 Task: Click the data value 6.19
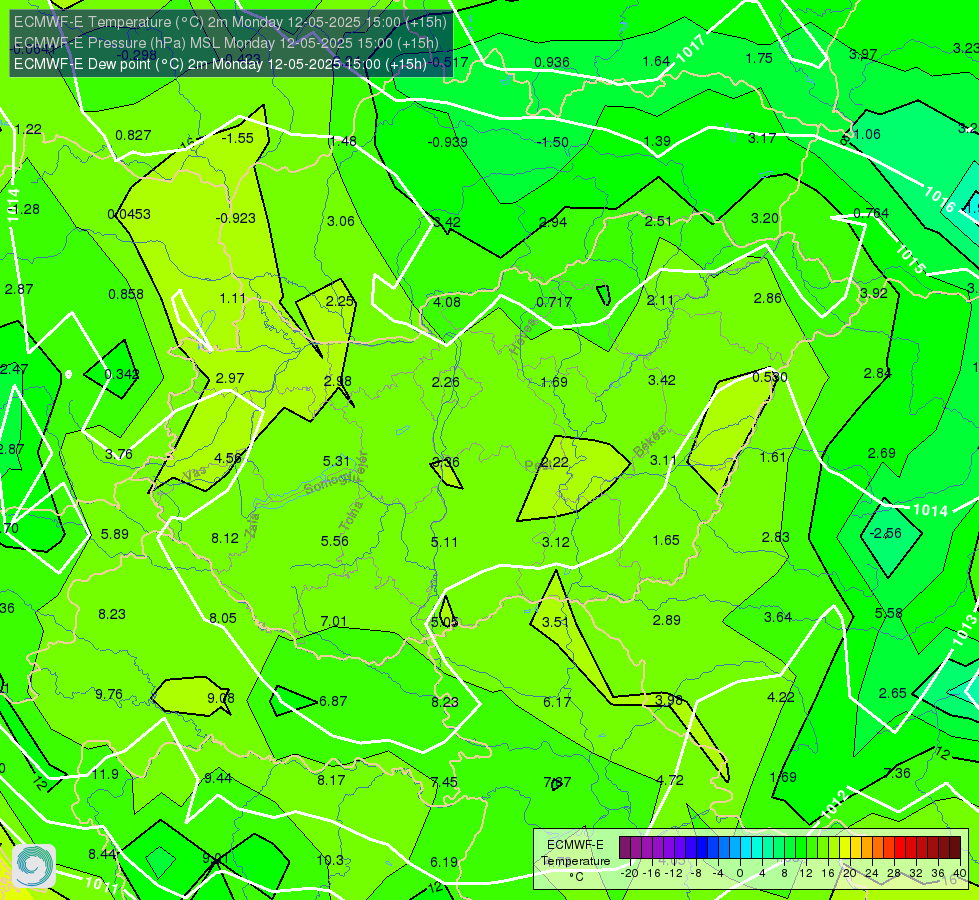click(x=444, y=862)
